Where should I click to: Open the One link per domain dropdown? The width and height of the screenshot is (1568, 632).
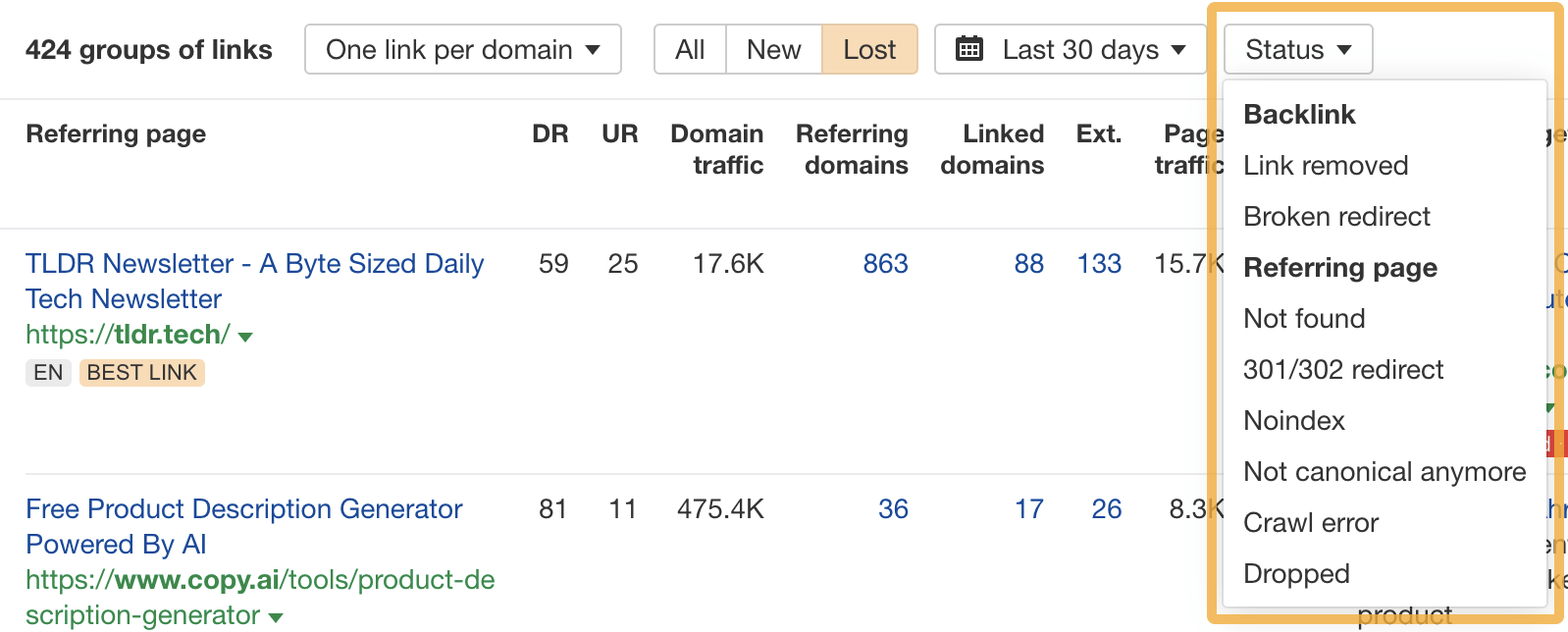click(462, 49)
